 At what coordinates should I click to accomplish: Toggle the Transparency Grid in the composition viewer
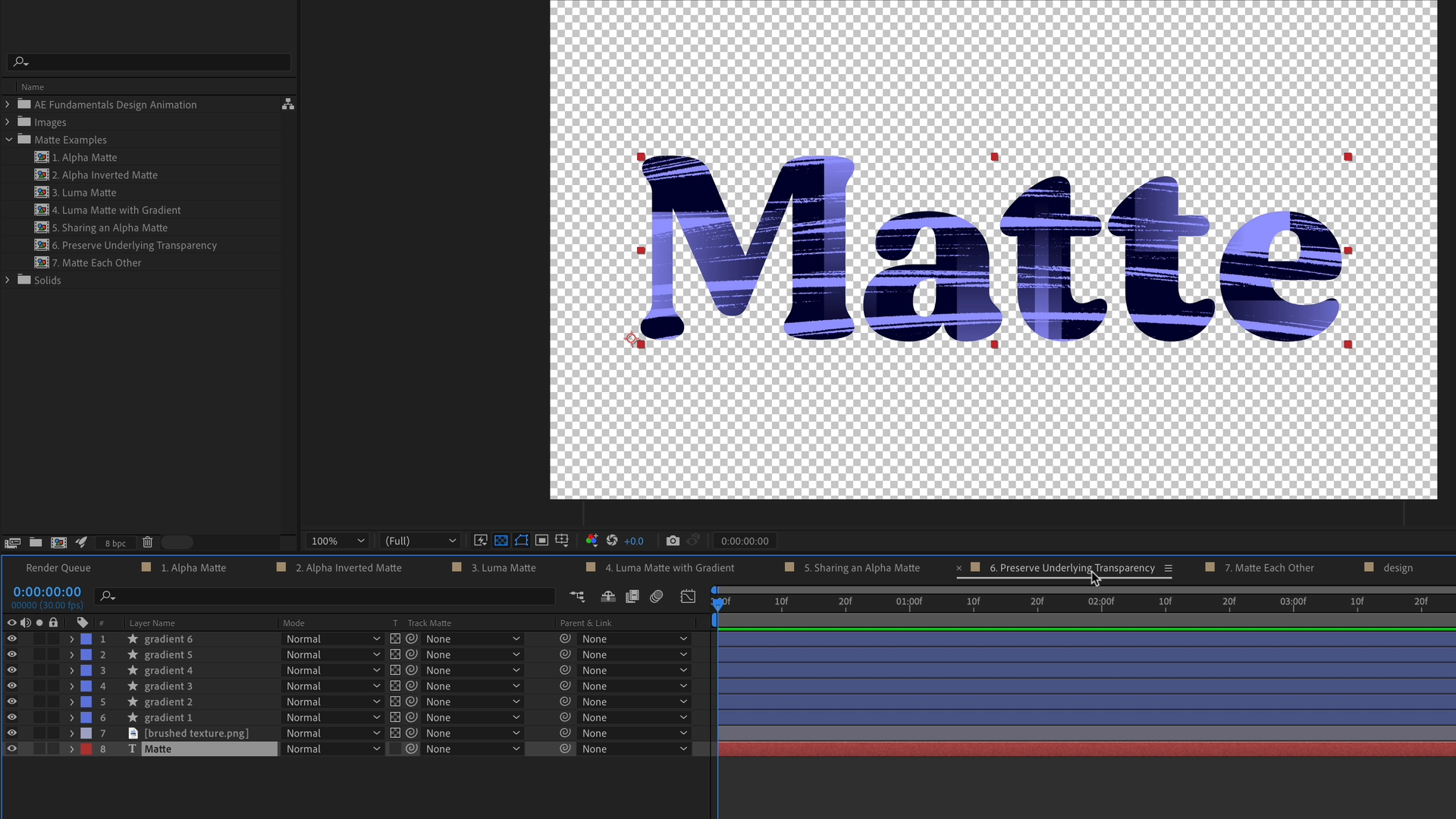pos(500,541)
